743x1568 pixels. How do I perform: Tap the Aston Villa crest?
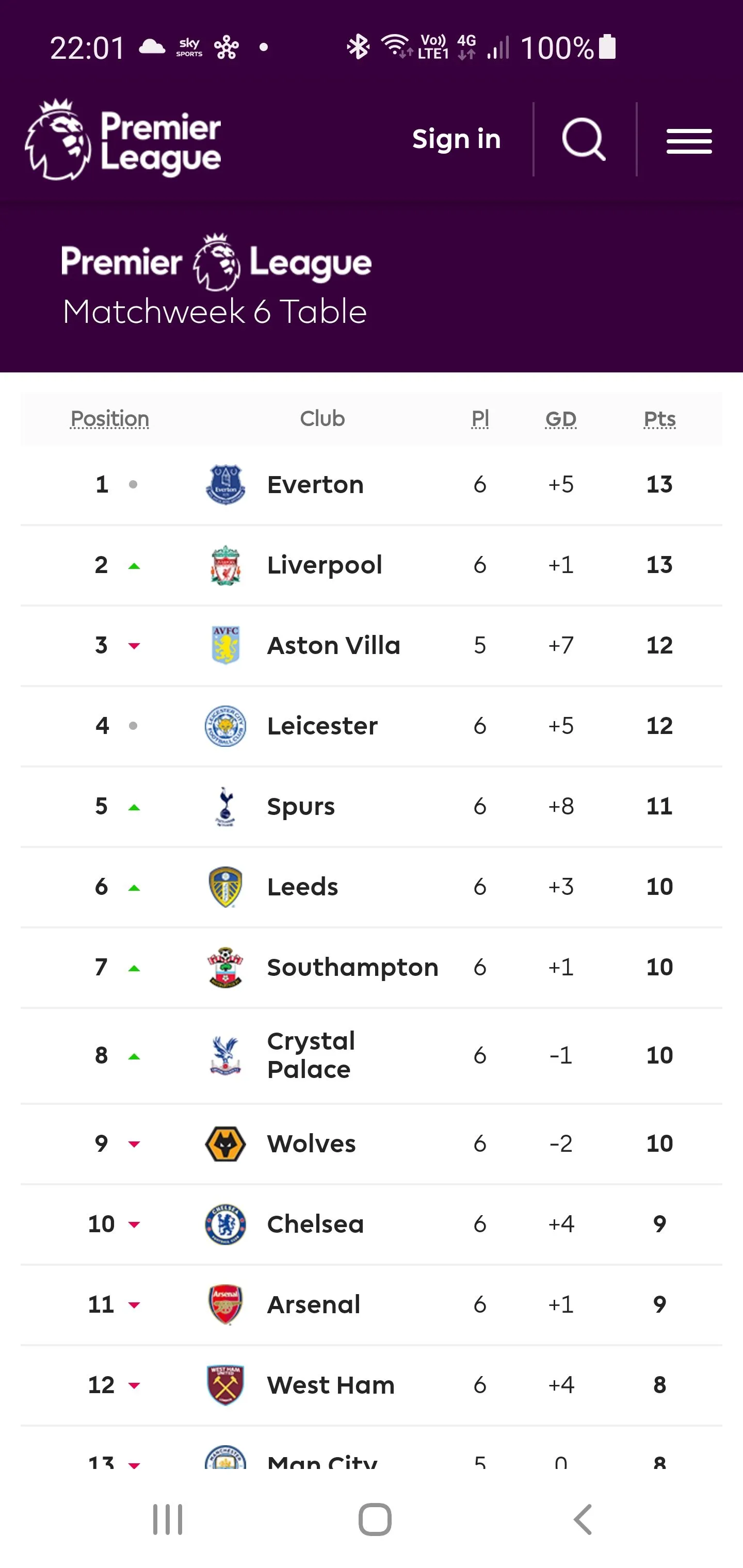point(225,645)
